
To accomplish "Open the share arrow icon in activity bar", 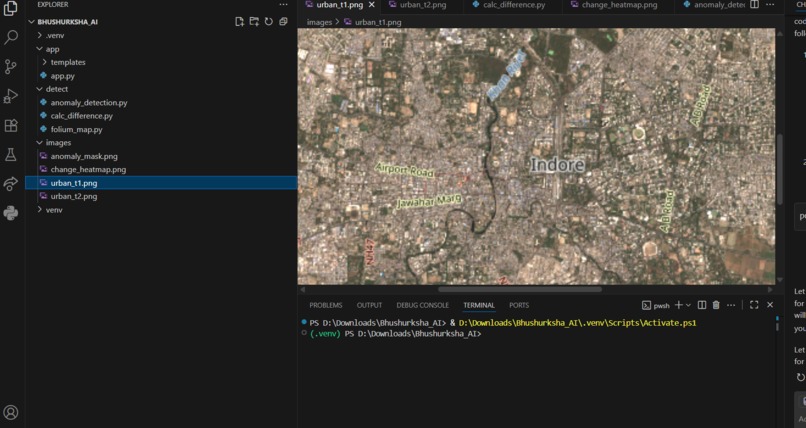I will pos(11,183).
